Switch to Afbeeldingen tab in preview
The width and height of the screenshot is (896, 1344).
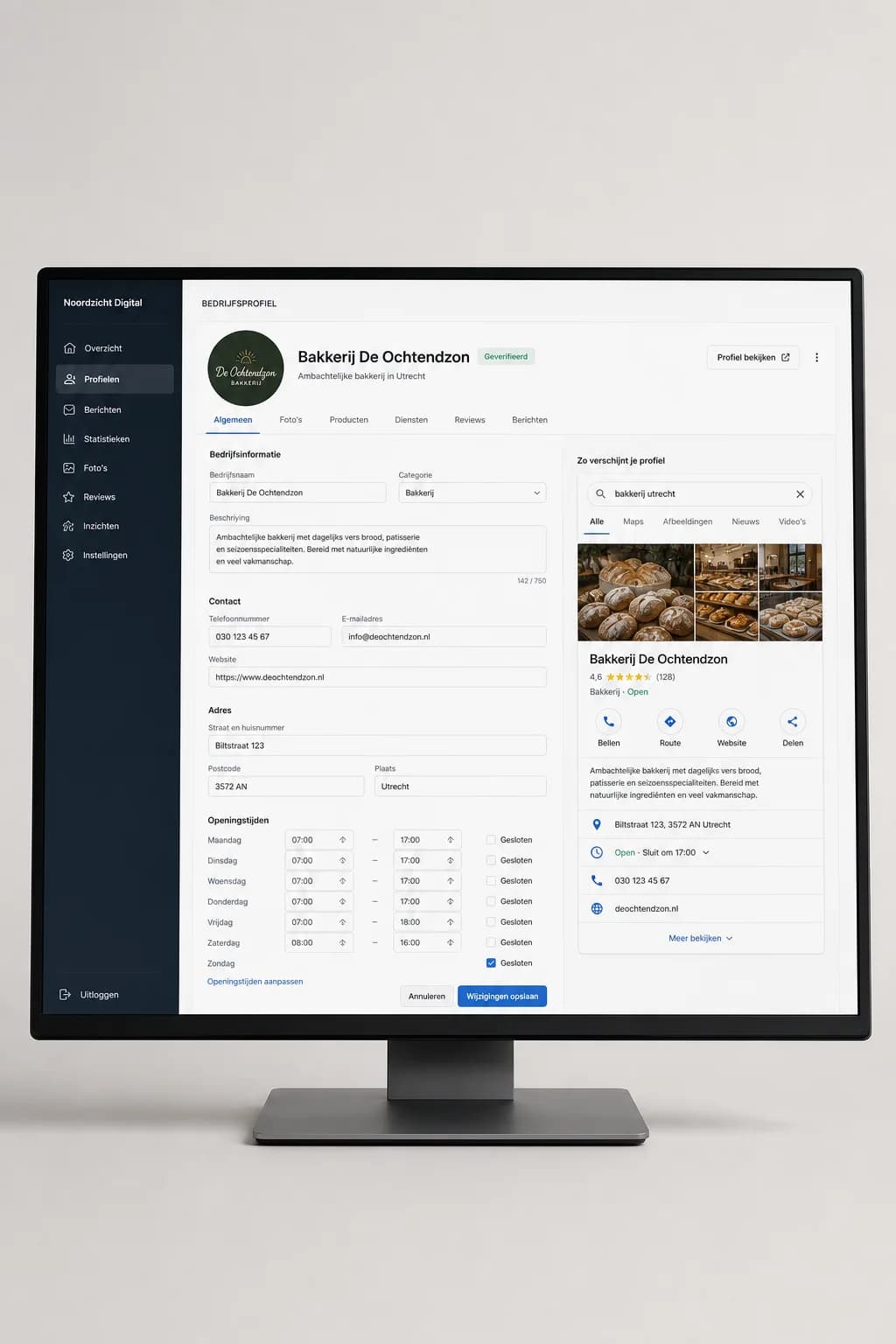688,521
